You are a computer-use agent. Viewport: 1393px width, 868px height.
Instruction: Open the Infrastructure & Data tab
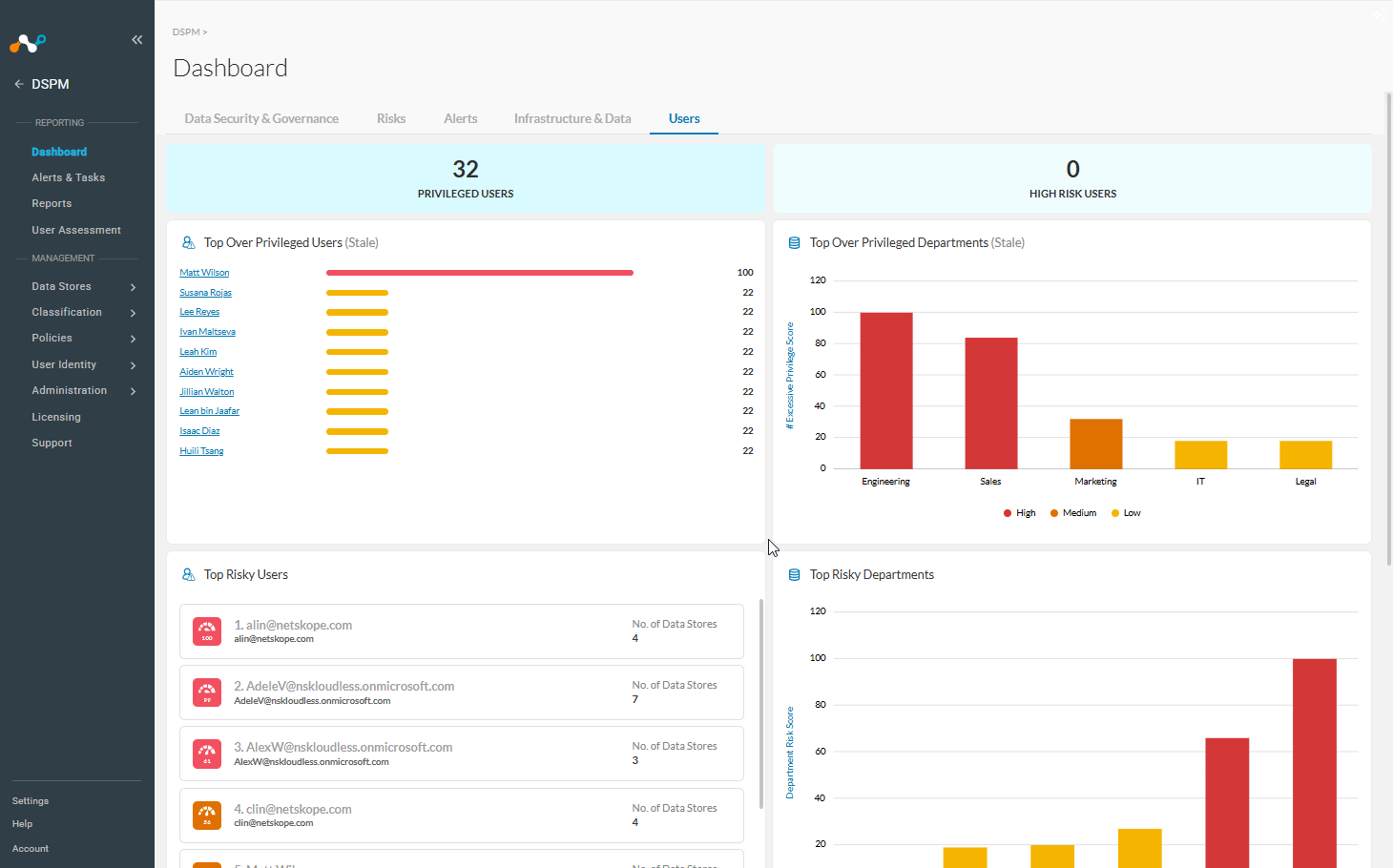coord(572,118)
